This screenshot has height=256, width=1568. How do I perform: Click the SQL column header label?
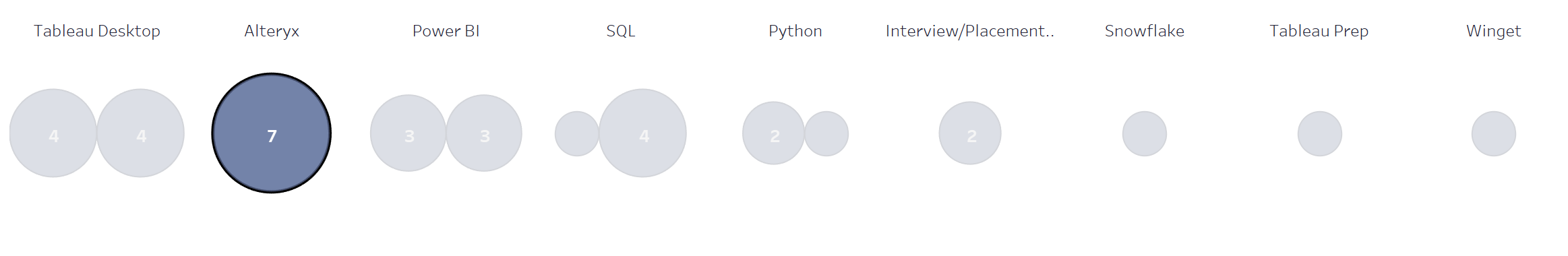pyautogui.click(x=621, y=31)
